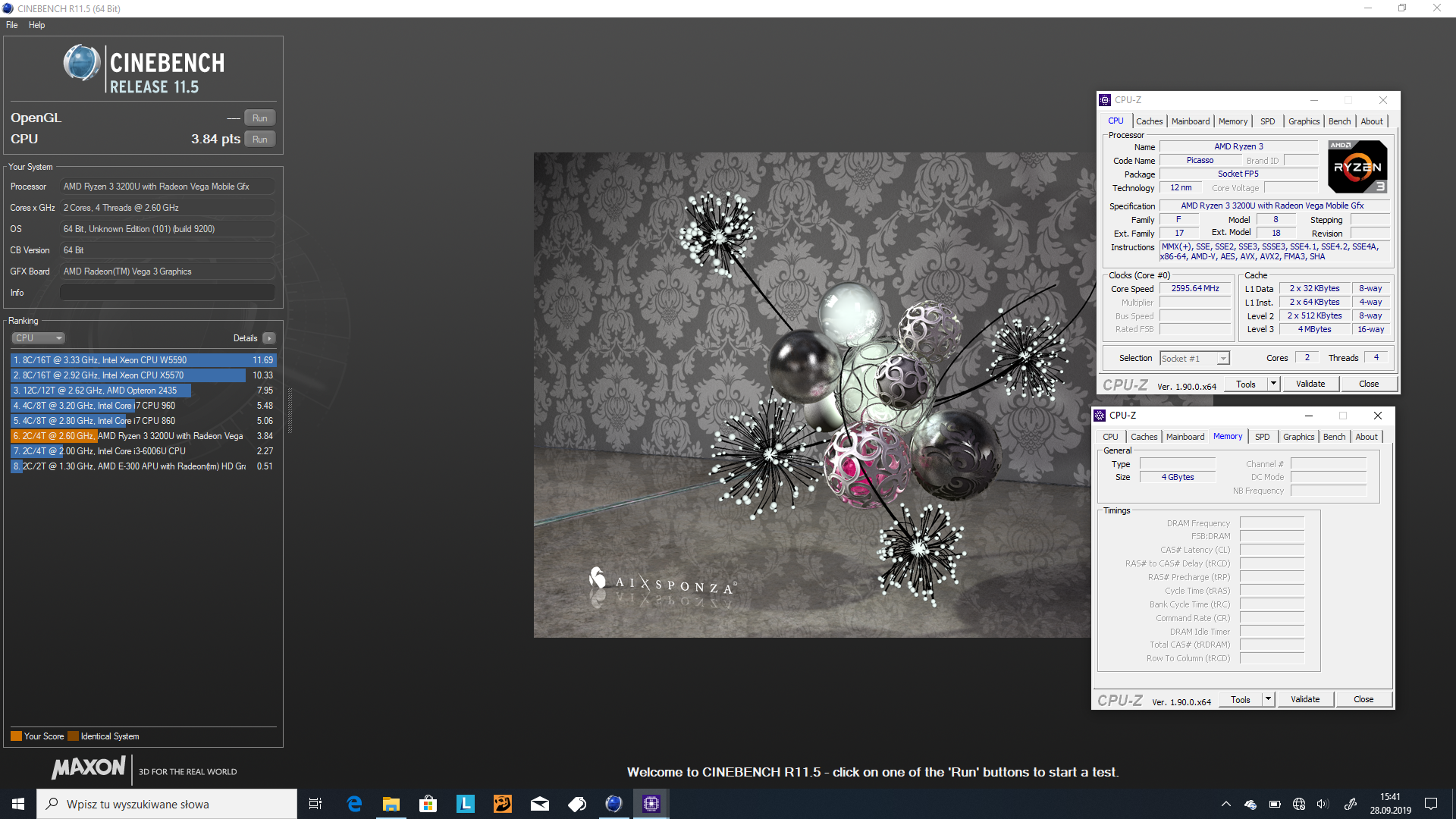This screenshot has width=1456, height=819.
Task: Switch to CPU-Z taskbar icon
Action: click(x=651, y=804)
